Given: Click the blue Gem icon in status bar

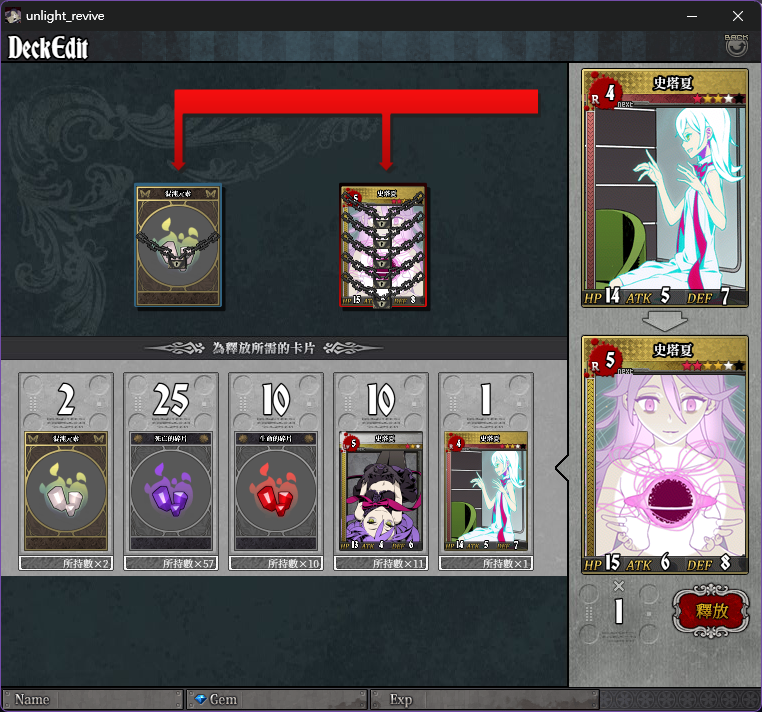Looking at the screenshot, I should point(200,699).
